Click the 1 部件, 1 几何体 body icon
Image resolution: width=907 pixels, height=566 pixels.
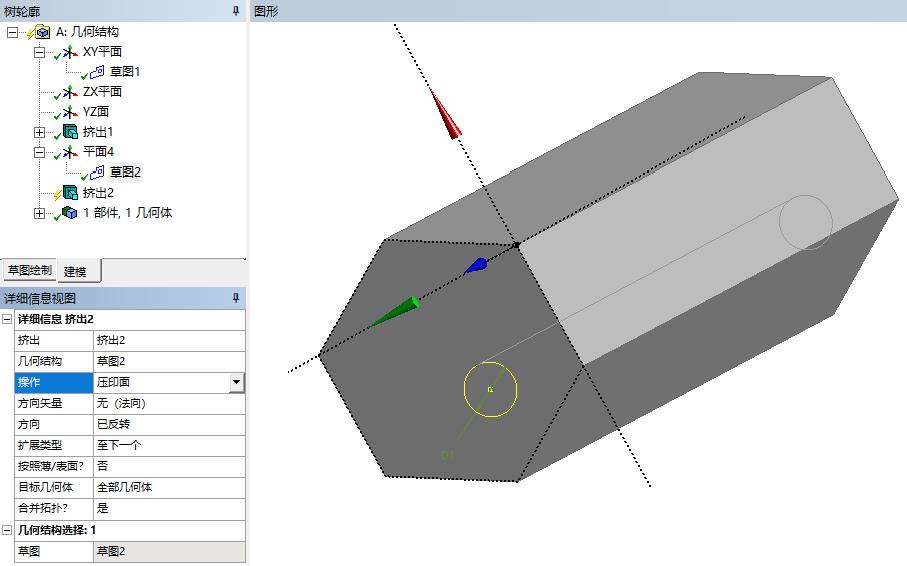click(70, 212)
